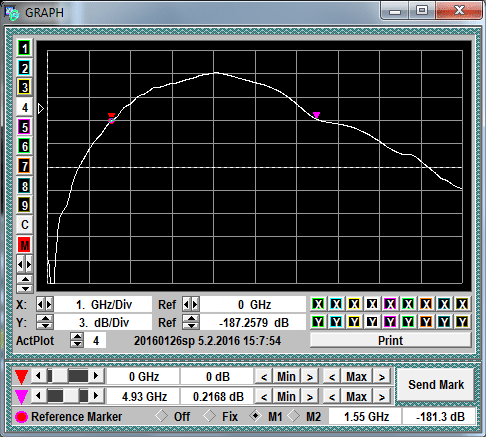Select plot button 1
486x437 pixels.
click(x=24, y=49)
